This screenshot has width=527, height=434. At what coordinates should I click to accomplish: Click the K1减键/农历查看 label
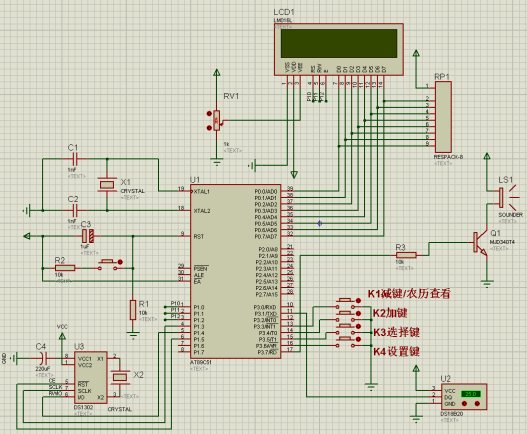[x=409, y=293]
